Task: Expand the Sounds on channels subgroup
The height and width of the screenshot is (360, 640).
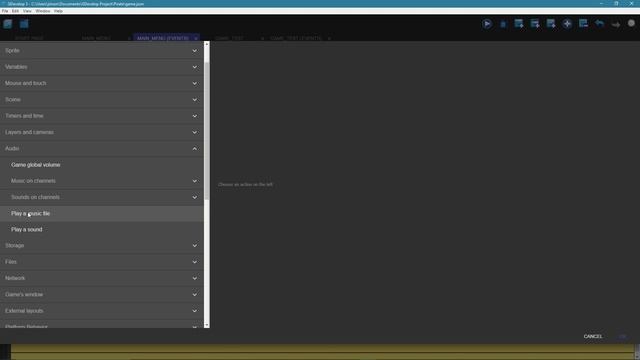Action: 102,197
